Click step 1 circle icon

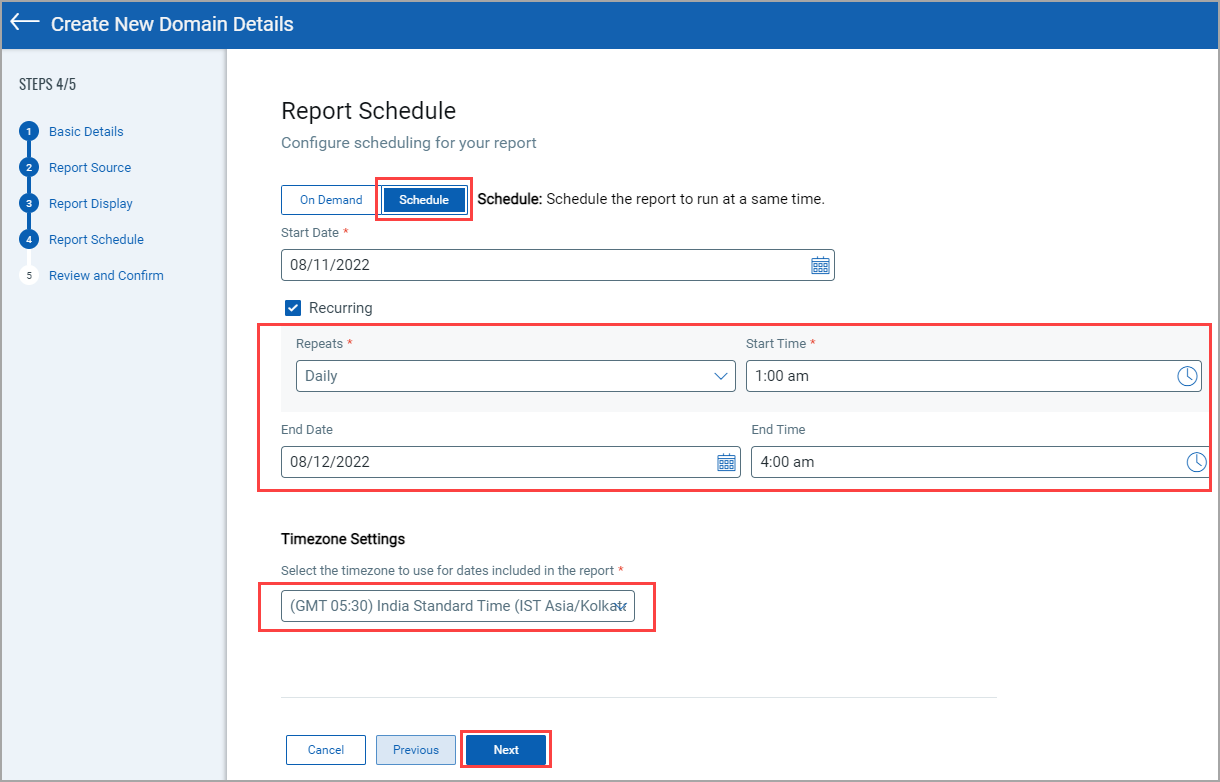pos(29,132)
